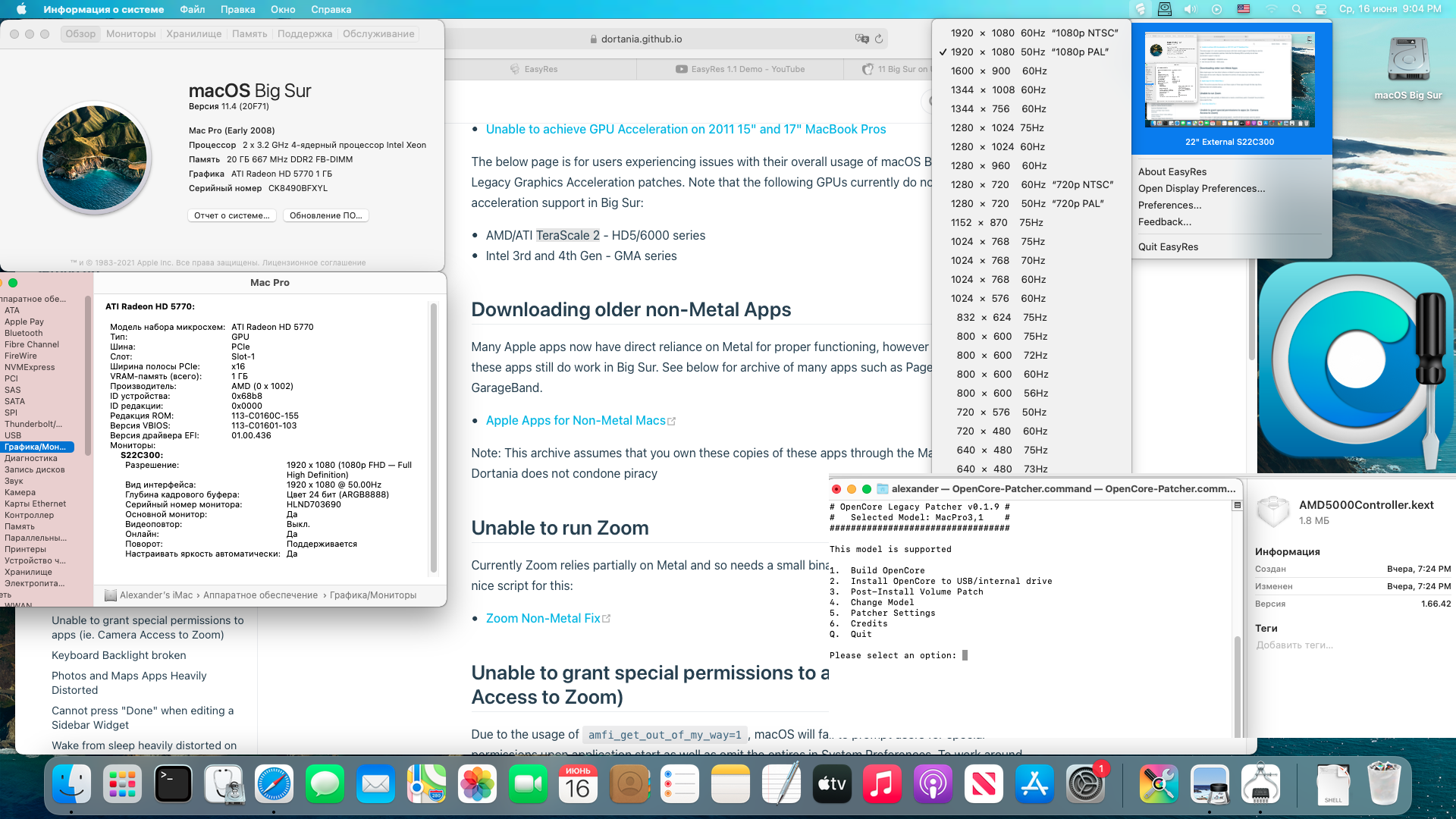Click Keyboard Backlight broken sidebar link
Viewport: 1456px width, 819px height.
118,655
